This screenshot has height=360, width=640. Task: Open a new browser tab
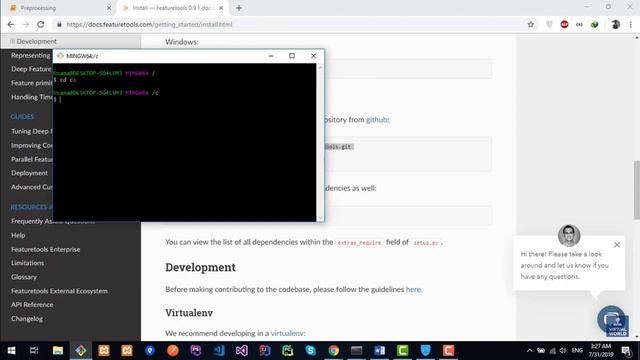(x=239, y=8)
